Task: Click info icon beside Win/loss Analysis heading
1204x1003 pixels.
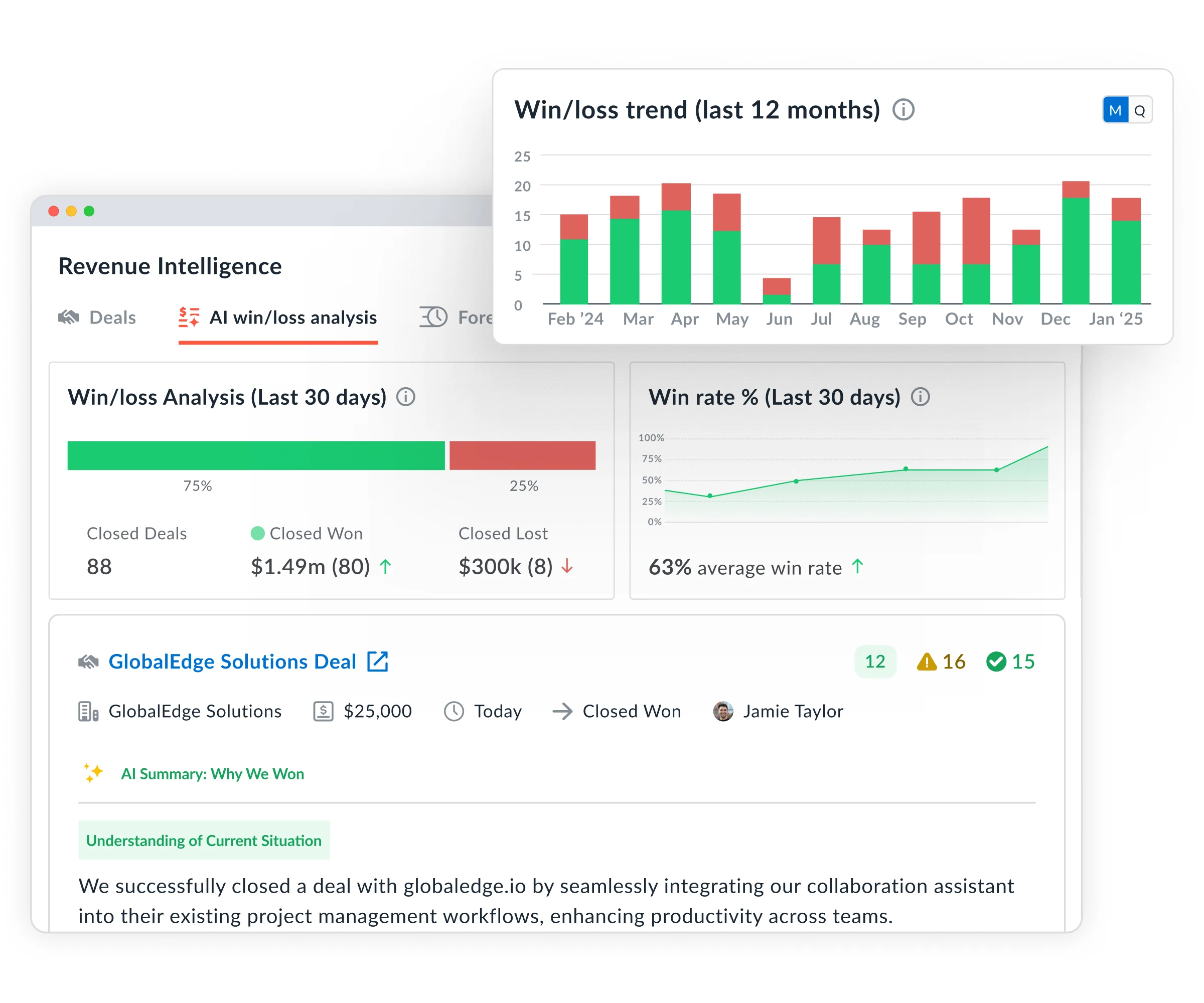Action: (405, 397)
